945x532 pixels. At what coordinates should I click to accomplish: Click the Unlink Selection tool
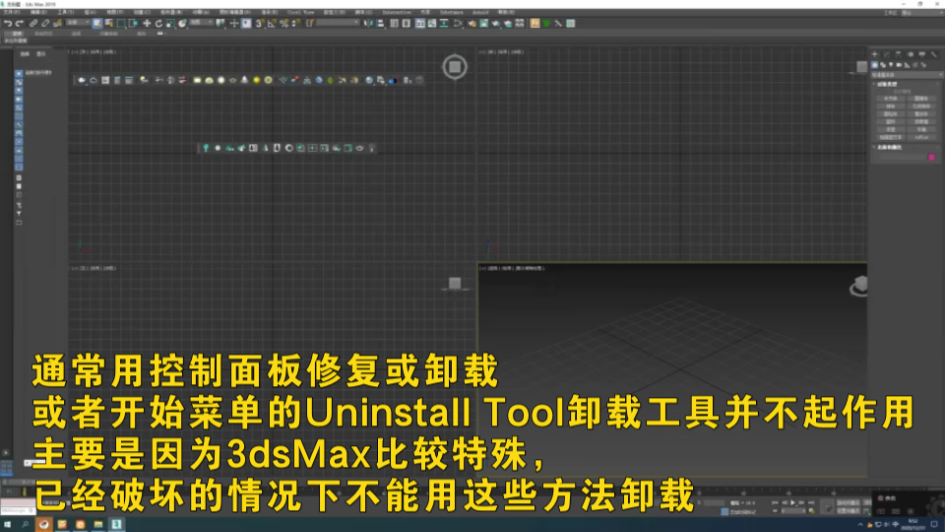45,23
